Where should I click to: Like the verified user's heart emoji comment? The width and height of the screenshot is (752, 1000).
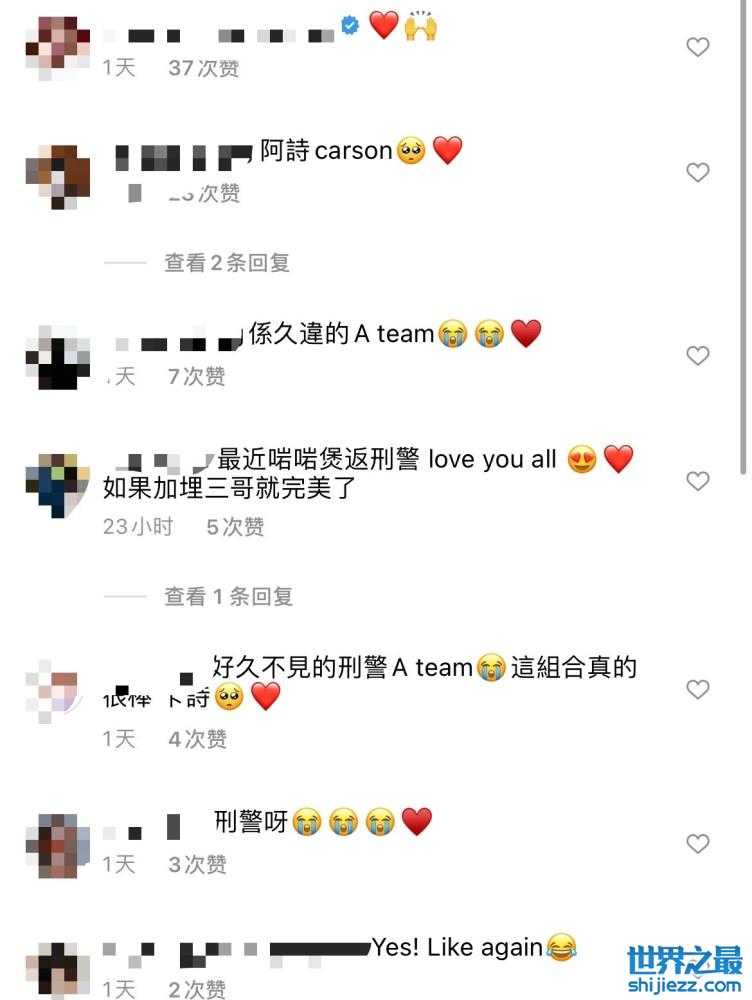coord(697,47)
